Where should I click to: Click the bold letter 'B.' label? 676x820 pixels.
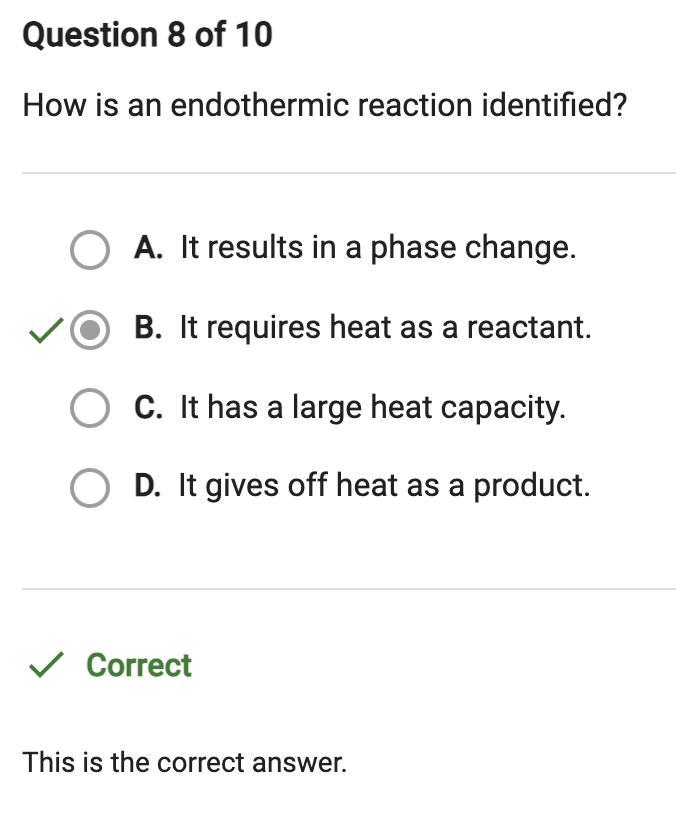point(148,327)
